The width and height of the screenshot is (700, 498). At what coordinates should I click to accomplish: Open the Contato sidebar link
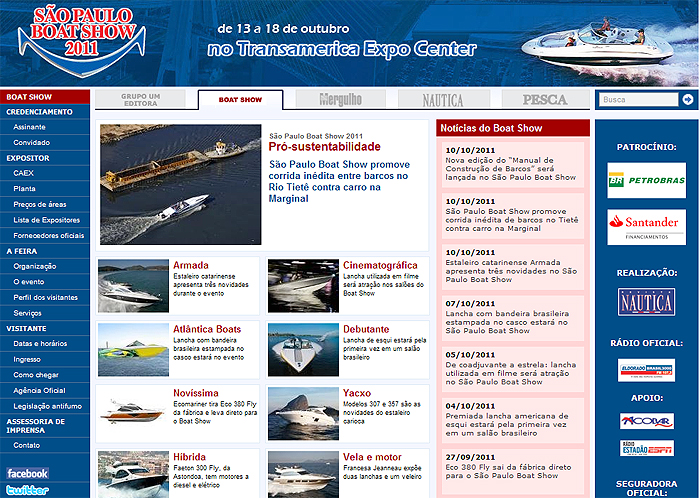coord(27,445)
